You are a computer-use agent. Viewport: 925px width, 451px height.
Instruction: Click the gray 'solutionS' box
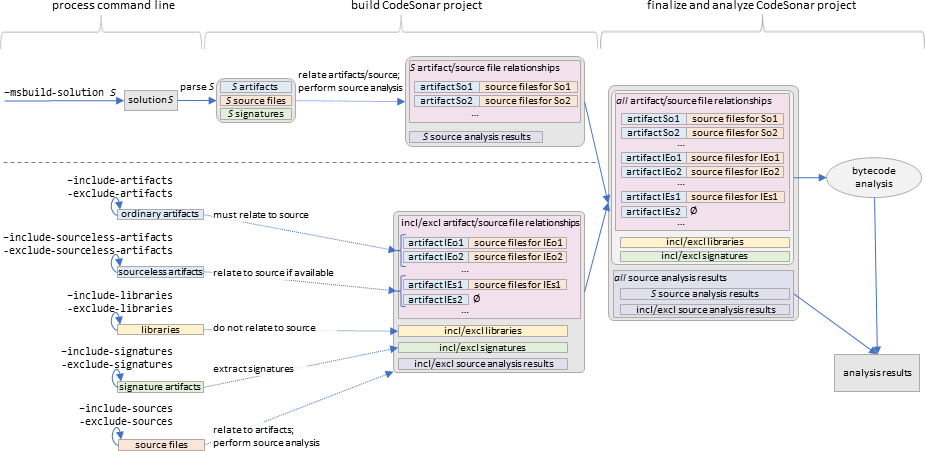pyautogui.click(x=151, y=101)
